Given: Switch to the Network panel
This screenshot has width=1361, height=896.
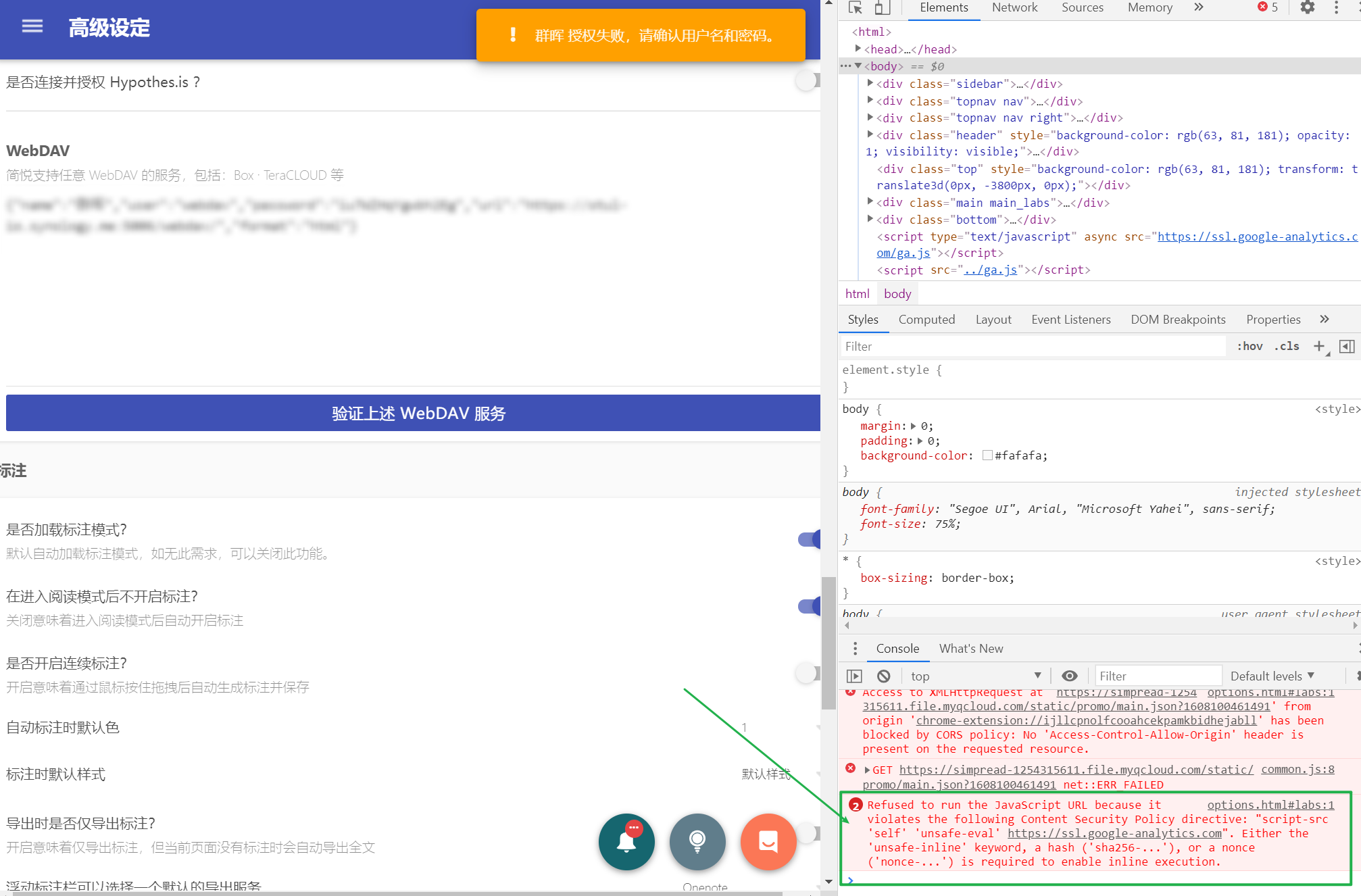Looking at the screenshot, I should [1014, 8].
